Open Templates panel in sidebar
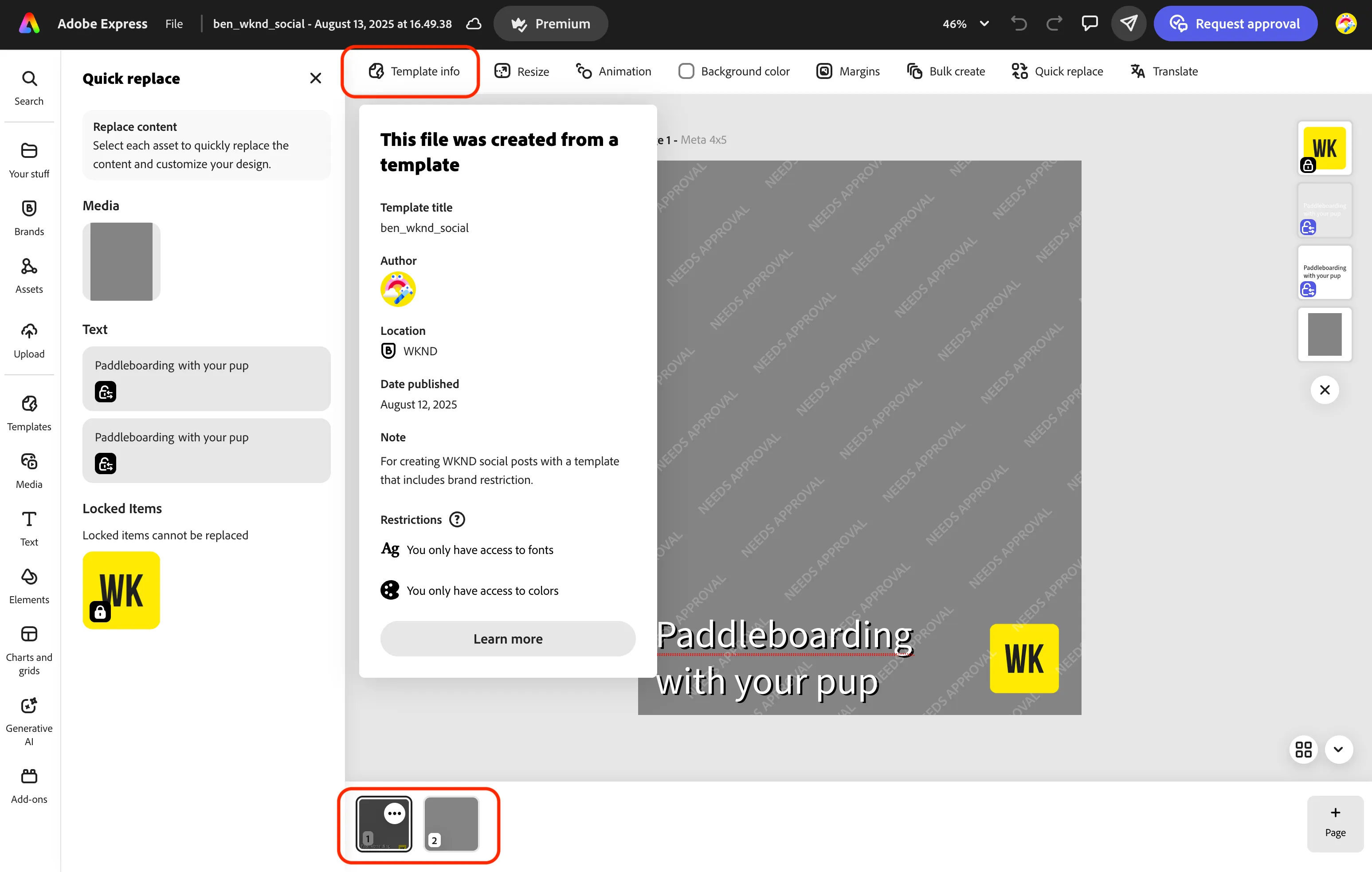This screenshot has width=1372, height=872. (29, 413)
